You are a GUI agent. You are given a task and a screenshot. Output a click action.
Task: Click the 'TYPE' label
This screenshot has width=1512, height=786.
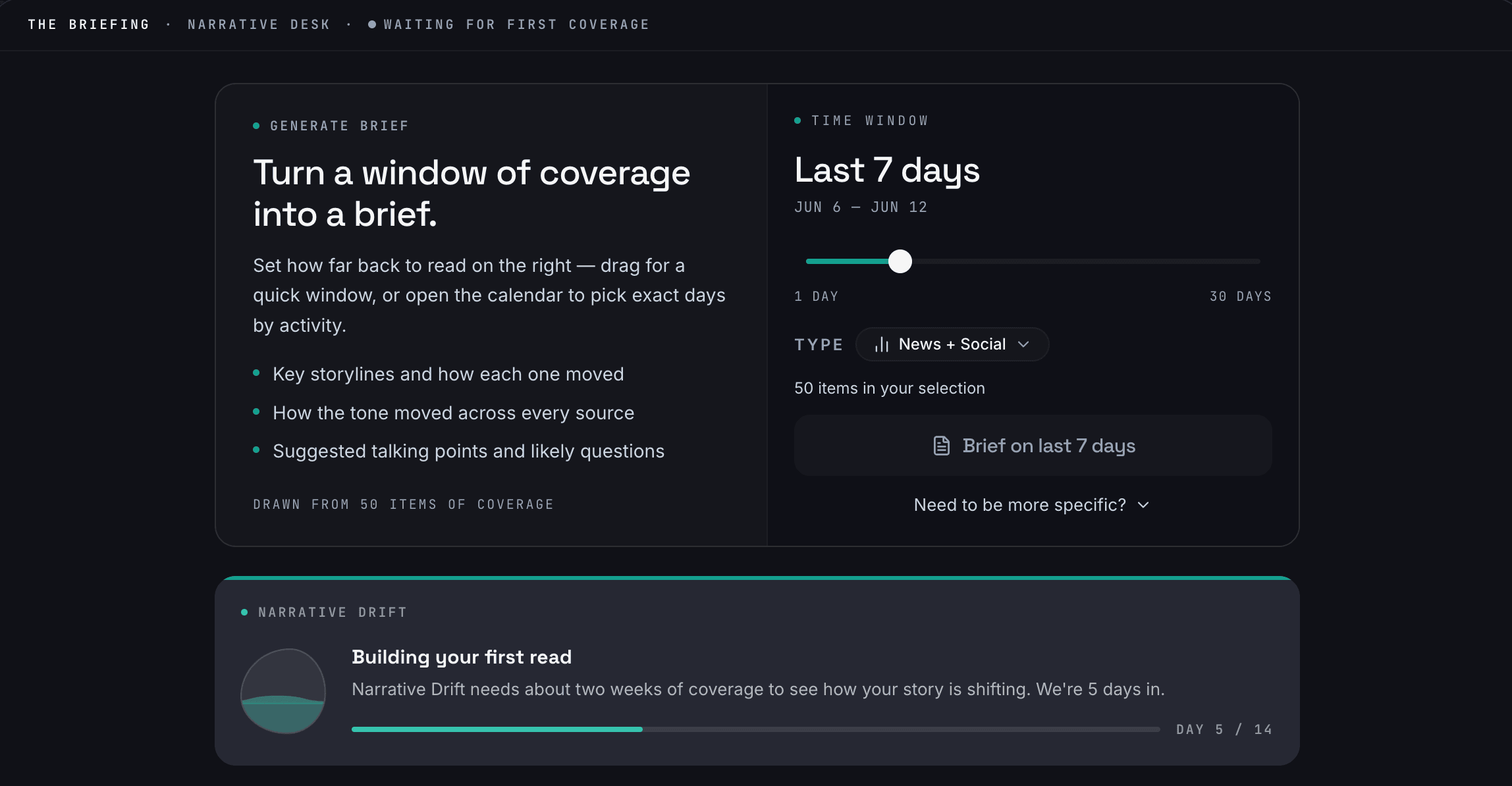click(819, 344)
